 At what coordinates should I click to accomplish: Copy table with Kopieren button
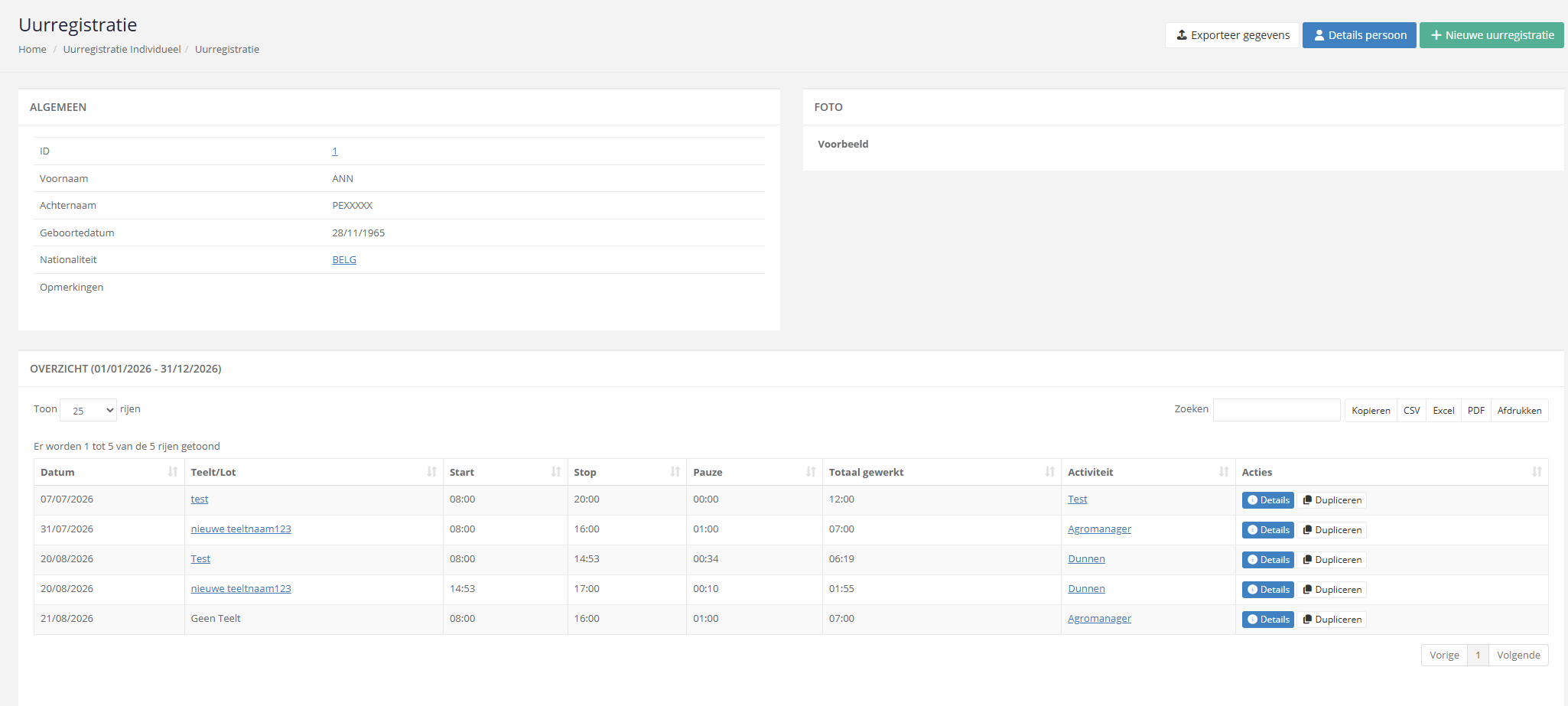pyautogui.click(x=1371, y=411)
